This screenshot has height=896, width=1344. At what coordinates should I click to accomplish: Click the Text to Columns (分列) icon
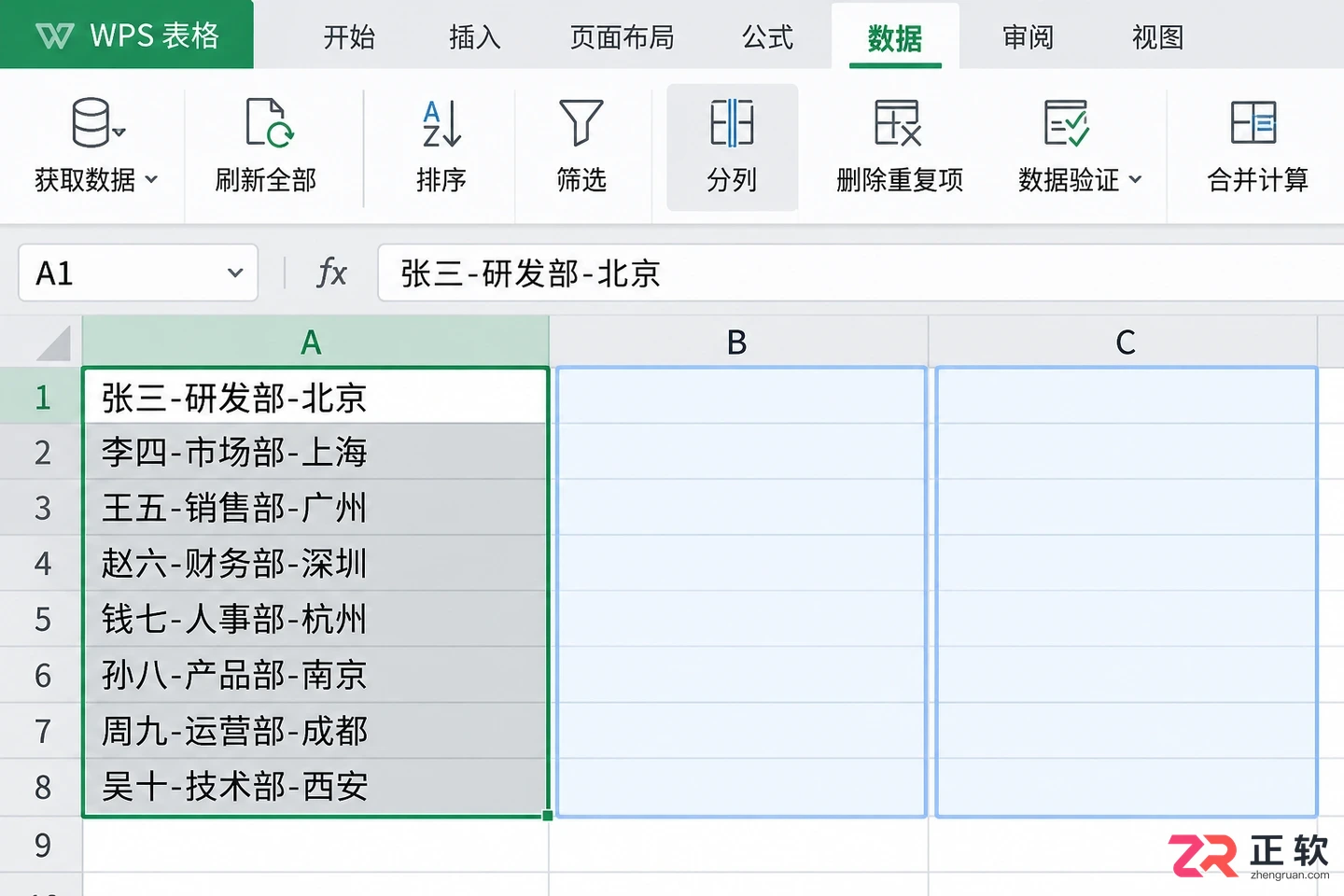[732, 123]
